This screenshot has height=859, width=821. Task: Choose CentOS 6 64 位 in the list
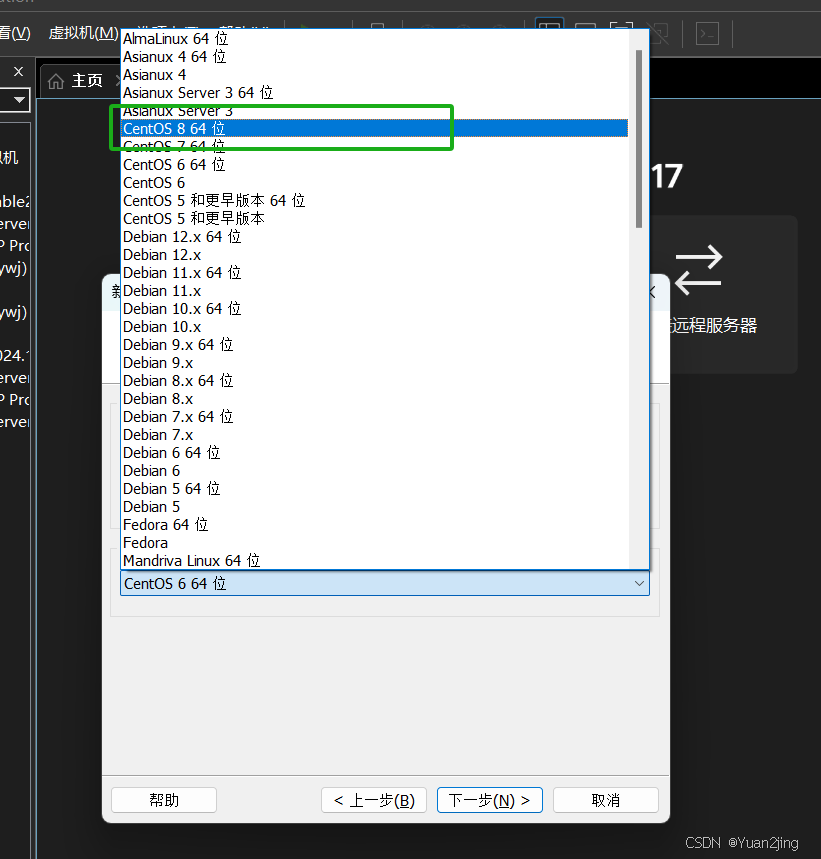pos(375,165)
